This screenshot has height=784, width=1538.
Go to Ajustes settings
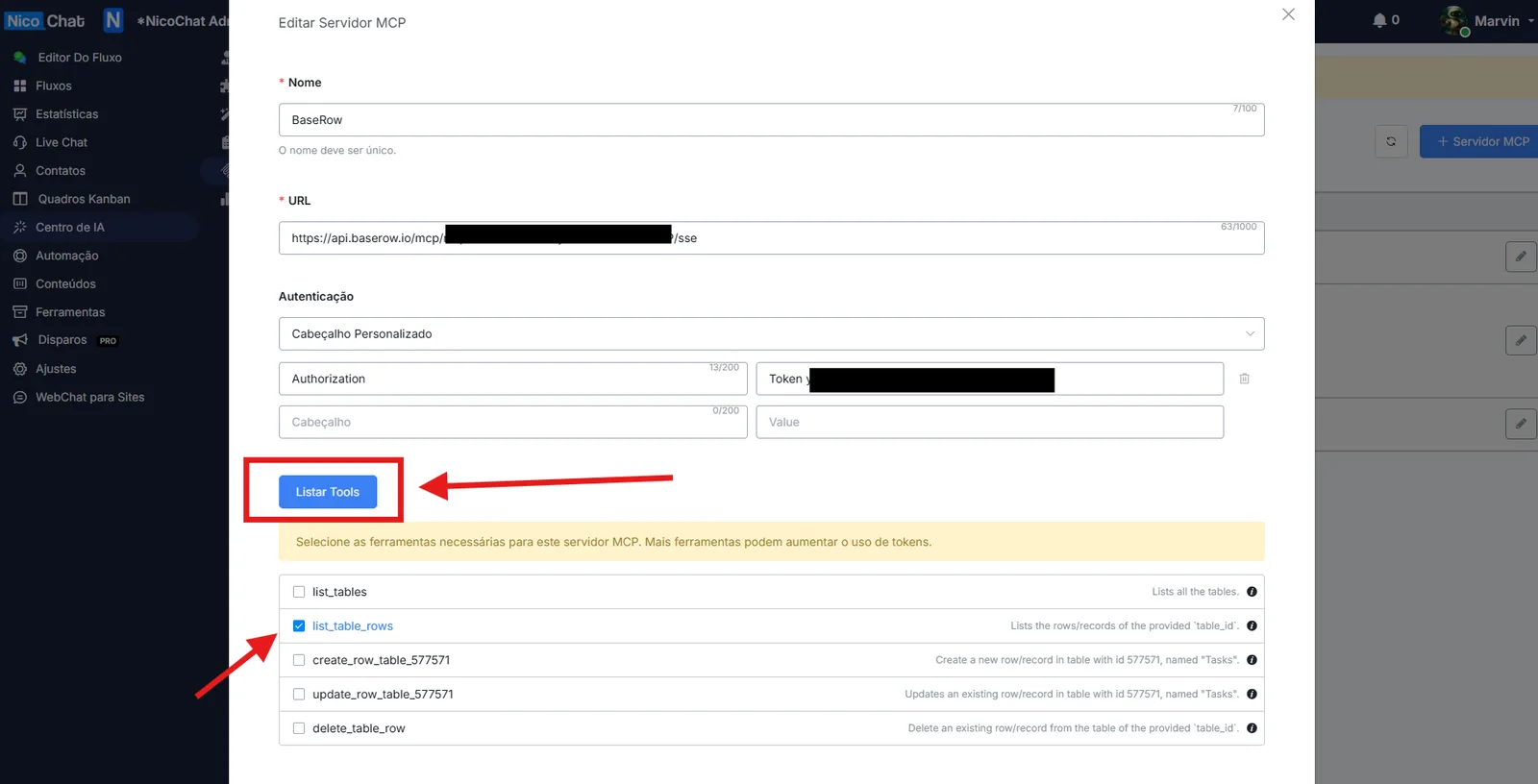click(56, 369)
